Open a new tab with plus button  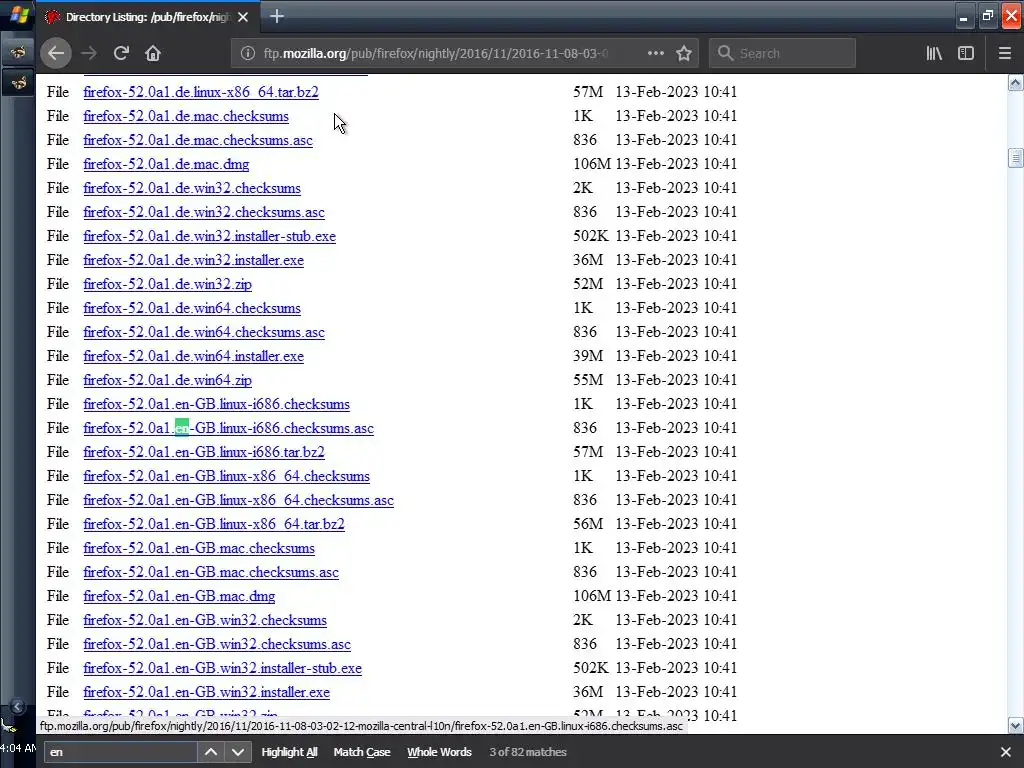[277, 16]
